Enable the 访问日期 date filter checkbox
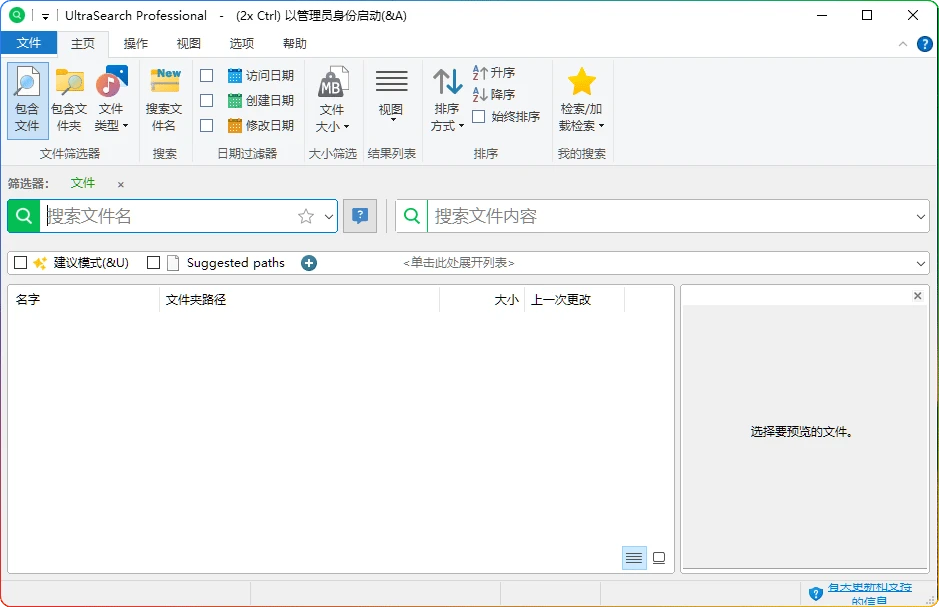939x607 pixels. (207, 76)
